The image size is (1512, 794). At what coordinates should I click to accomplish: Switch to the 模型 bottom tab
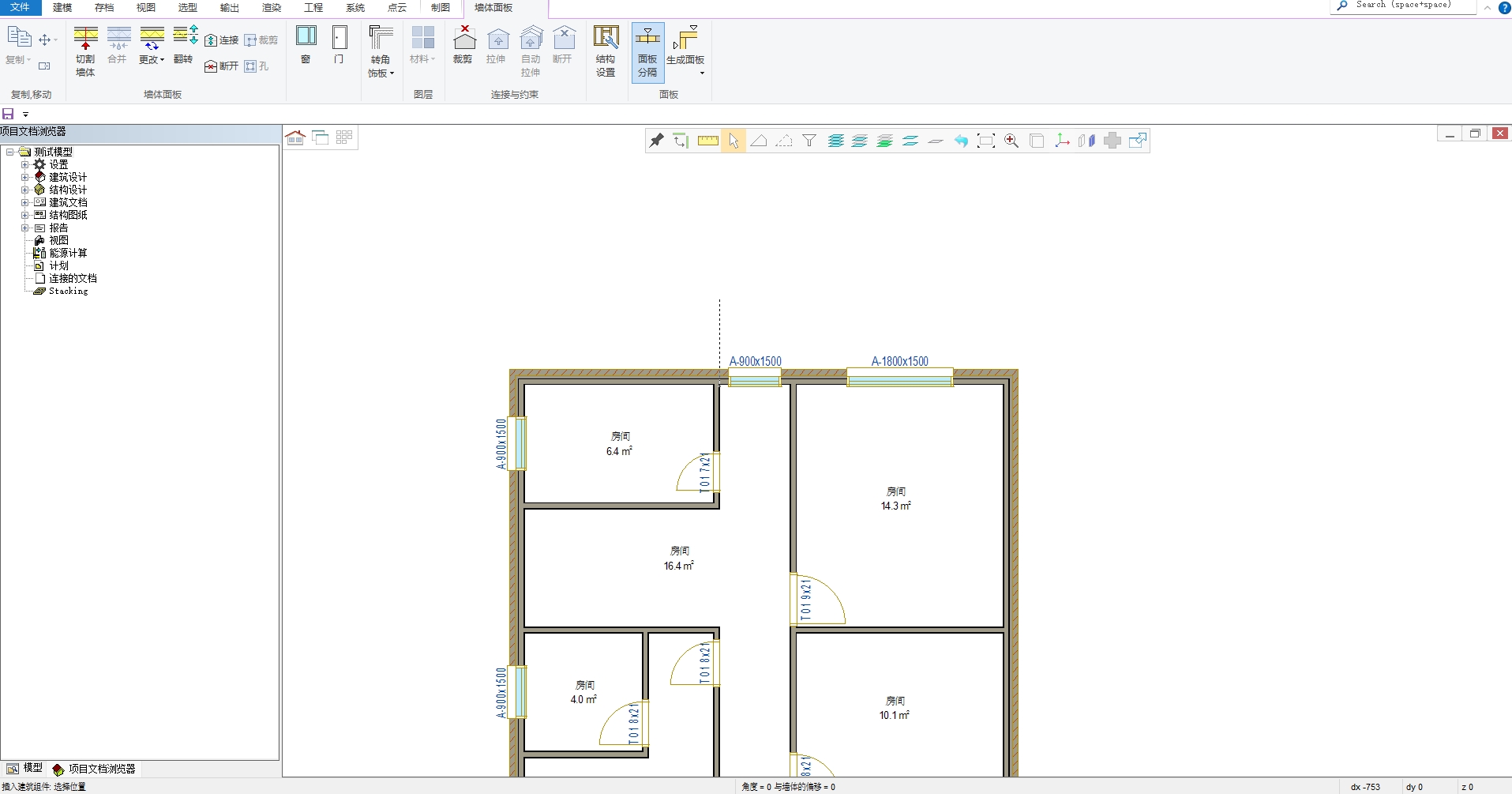[24, 768]
